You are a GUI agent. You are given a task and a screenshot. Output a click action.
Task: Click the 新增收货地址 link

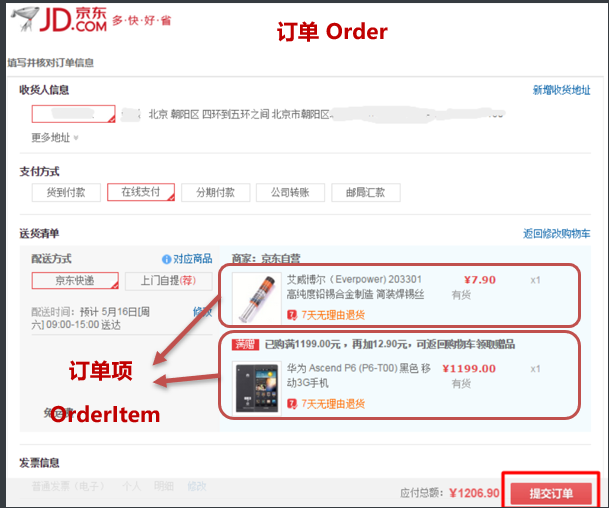tap(561, 90)
